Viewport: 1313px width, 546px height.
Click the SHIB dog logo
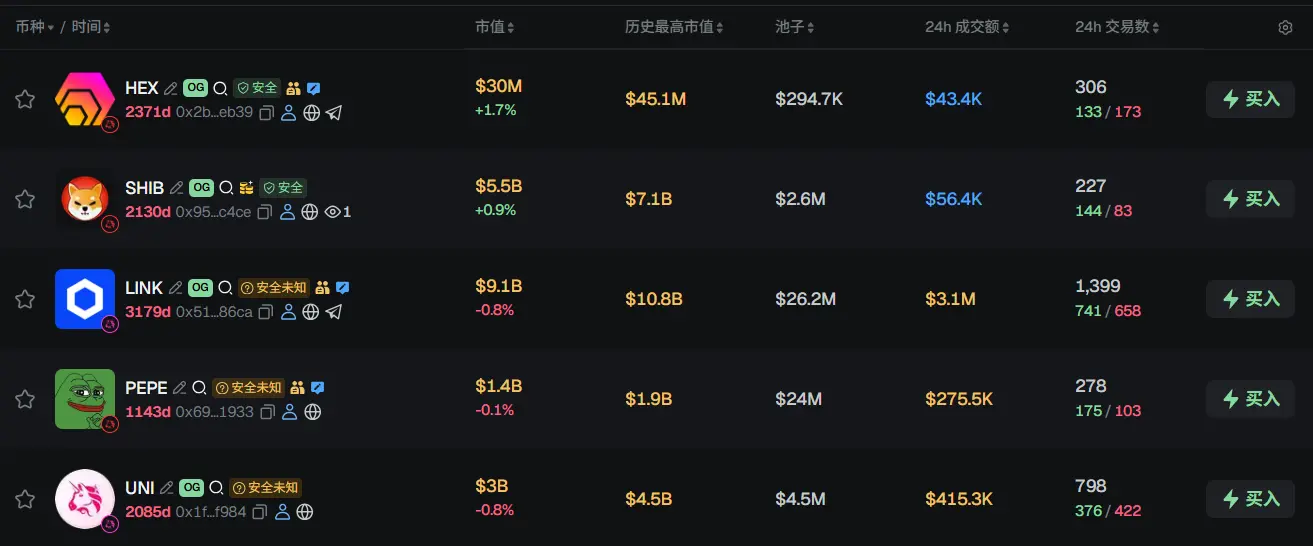(x=84, y=199)
